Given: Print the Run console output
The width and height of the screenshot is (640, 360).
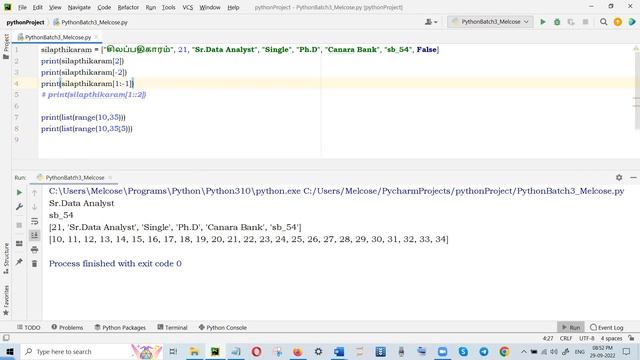Looking at the screenshot, I should pos(34,249).
